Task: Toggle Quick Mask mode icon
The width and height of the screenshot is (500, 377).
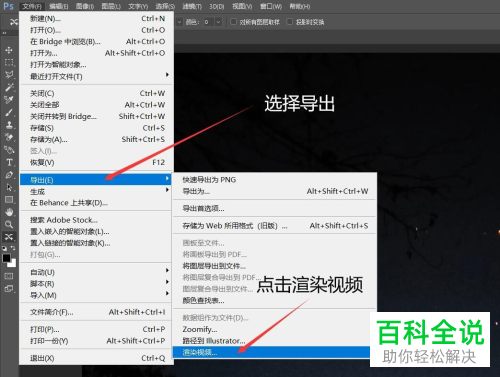Action: (x=9, y=276)
